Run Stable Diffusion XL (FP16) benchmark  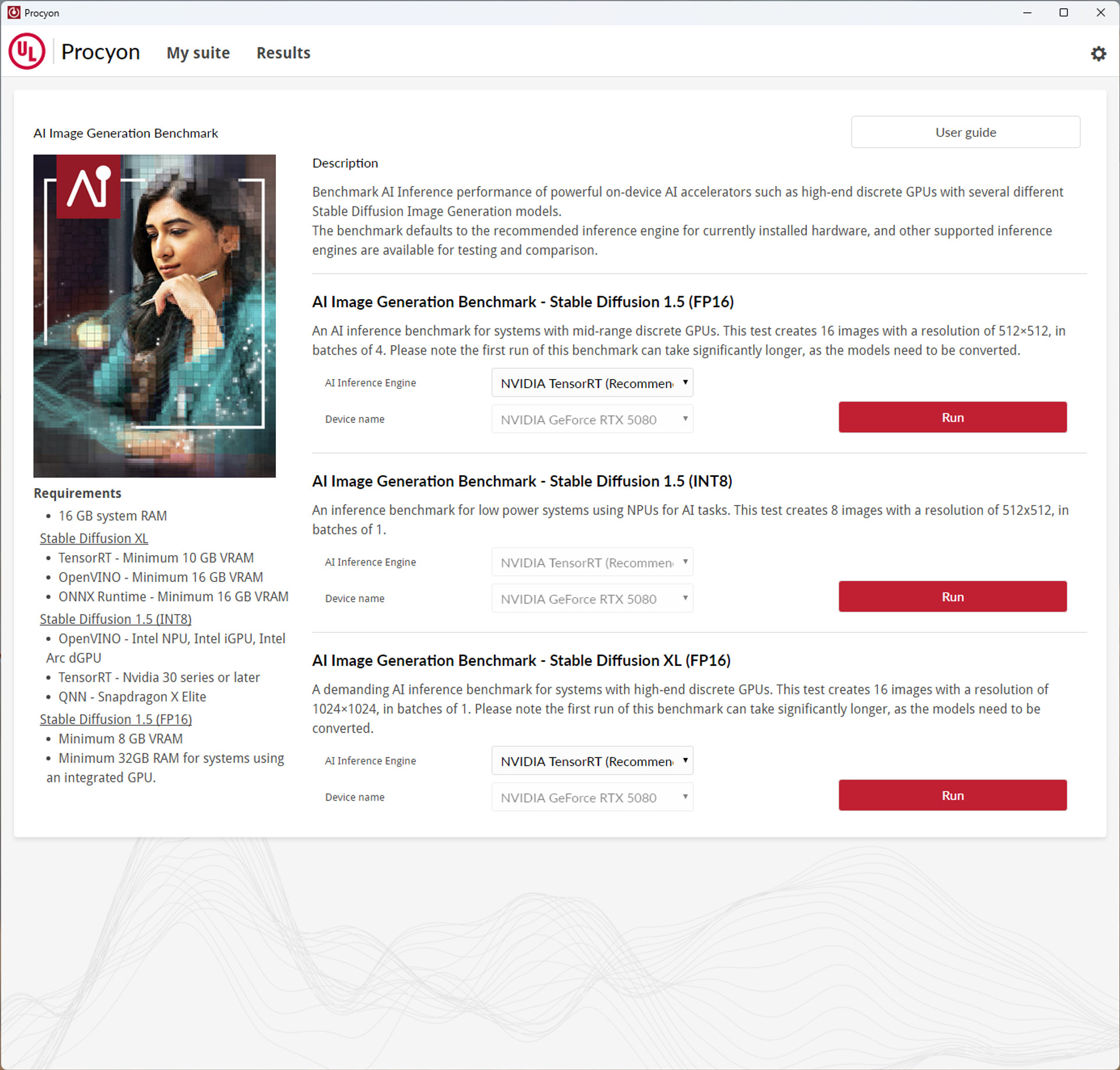pos(953,795)
